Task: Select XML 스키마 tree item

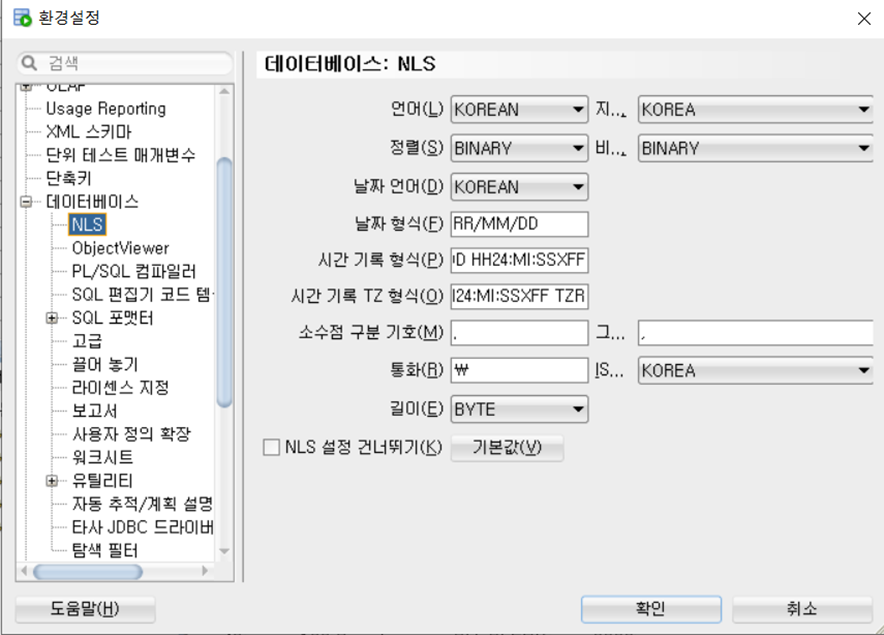Action: coord(89,131)
